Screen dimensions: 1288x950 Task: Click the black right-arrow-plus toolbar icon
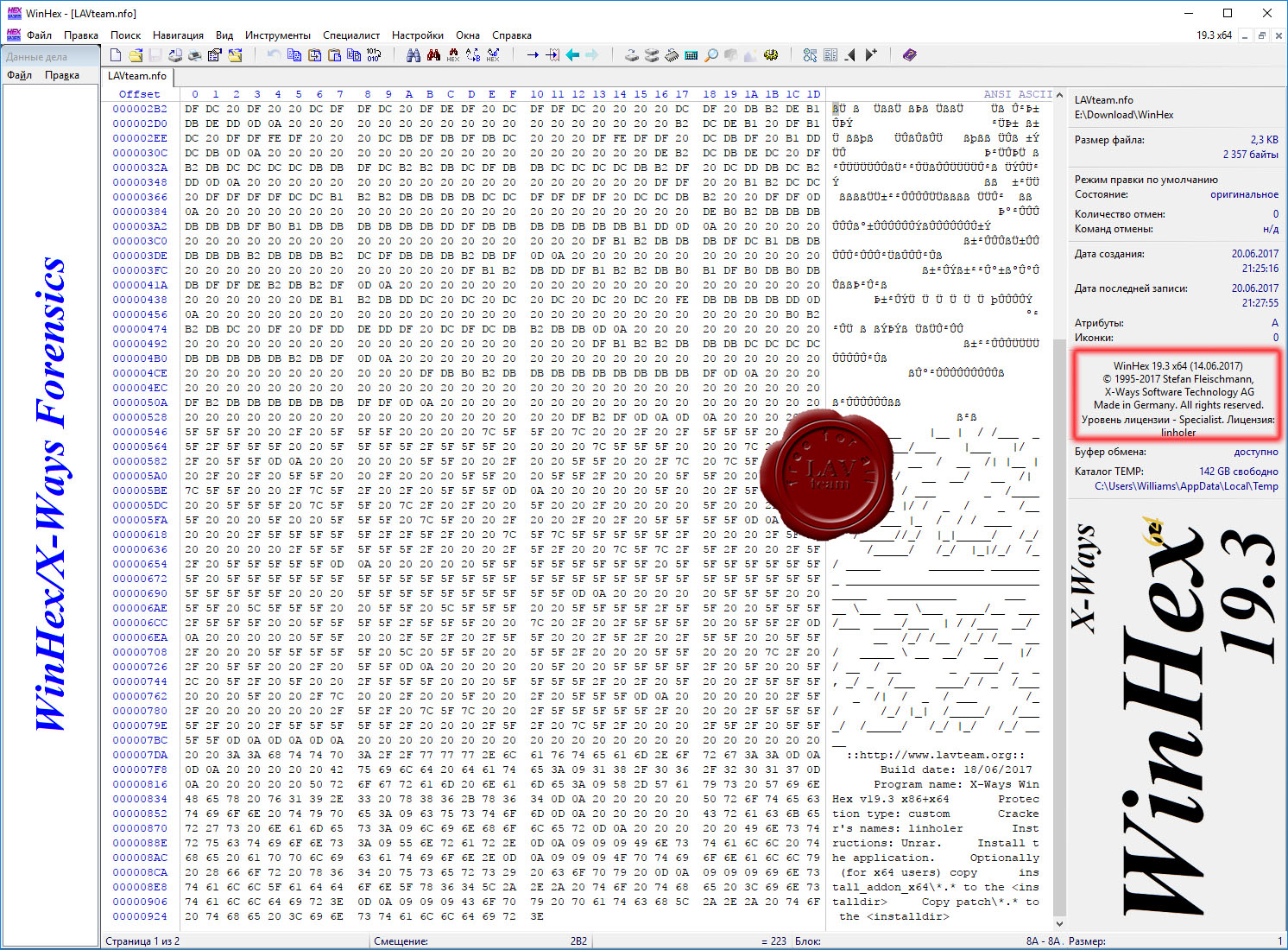pyautogui.click(x=870, y=55)
